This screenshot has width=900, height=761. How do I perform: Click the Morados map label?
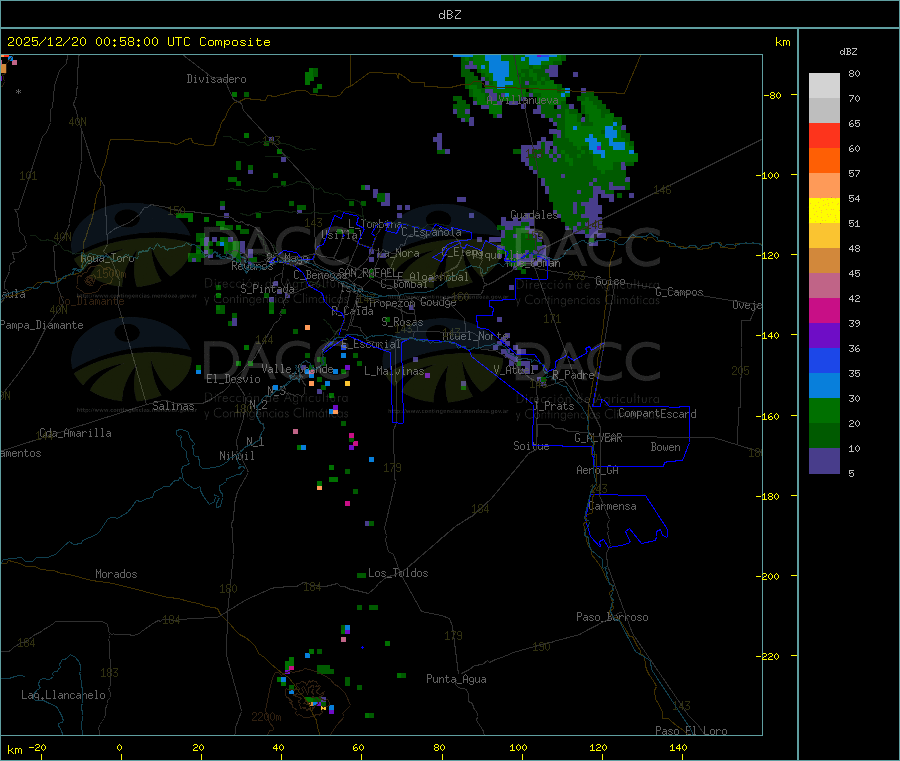pos(117,574)
